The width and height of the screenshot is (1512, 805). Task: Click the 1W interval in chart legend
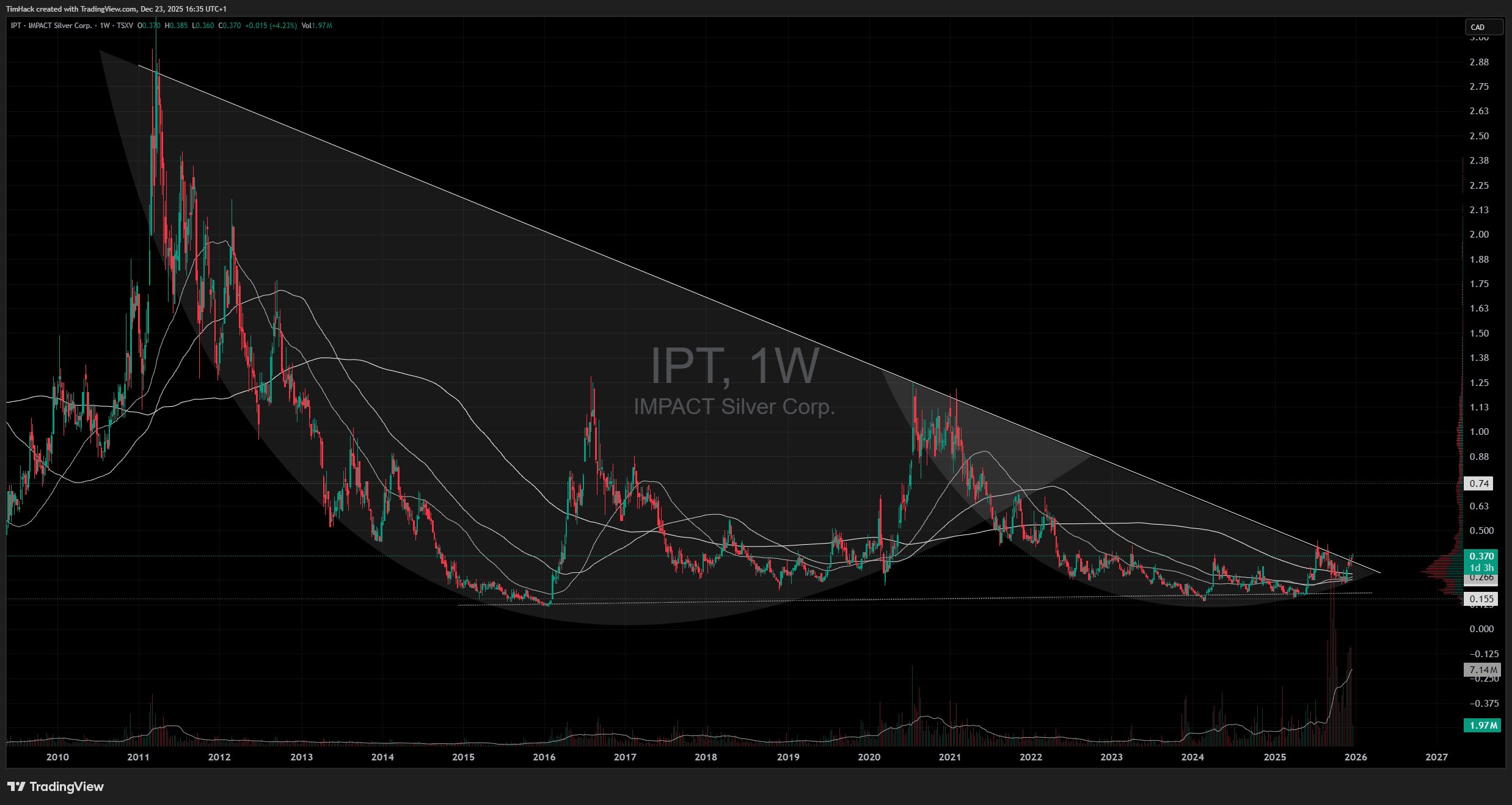[x=104, y=26]
